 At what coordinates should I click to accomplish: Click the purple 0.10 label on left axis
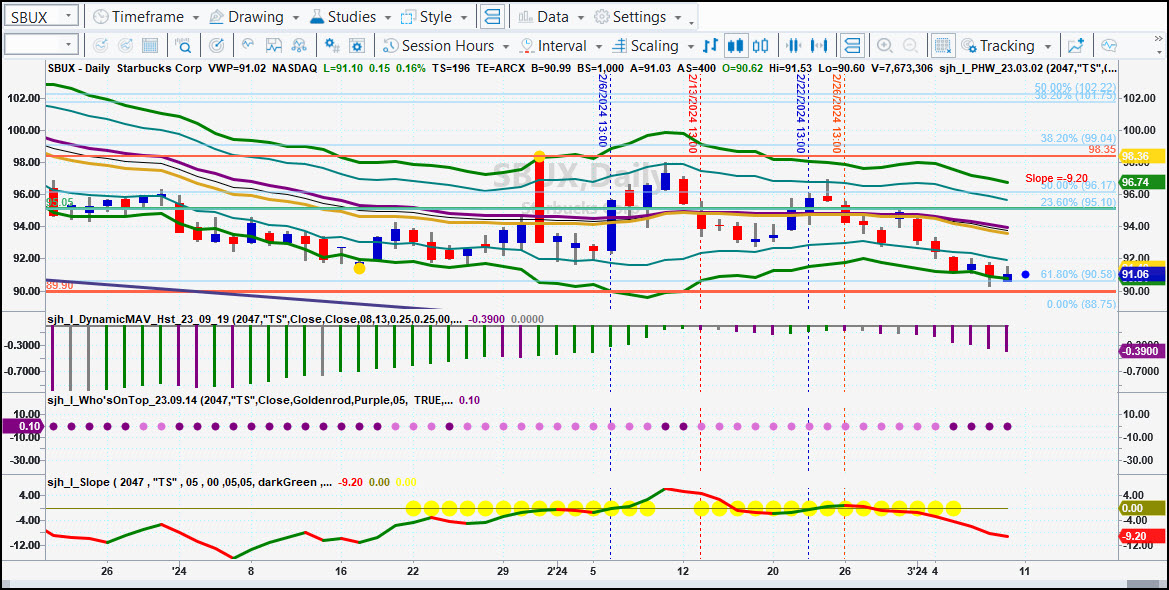coord(23,427)
